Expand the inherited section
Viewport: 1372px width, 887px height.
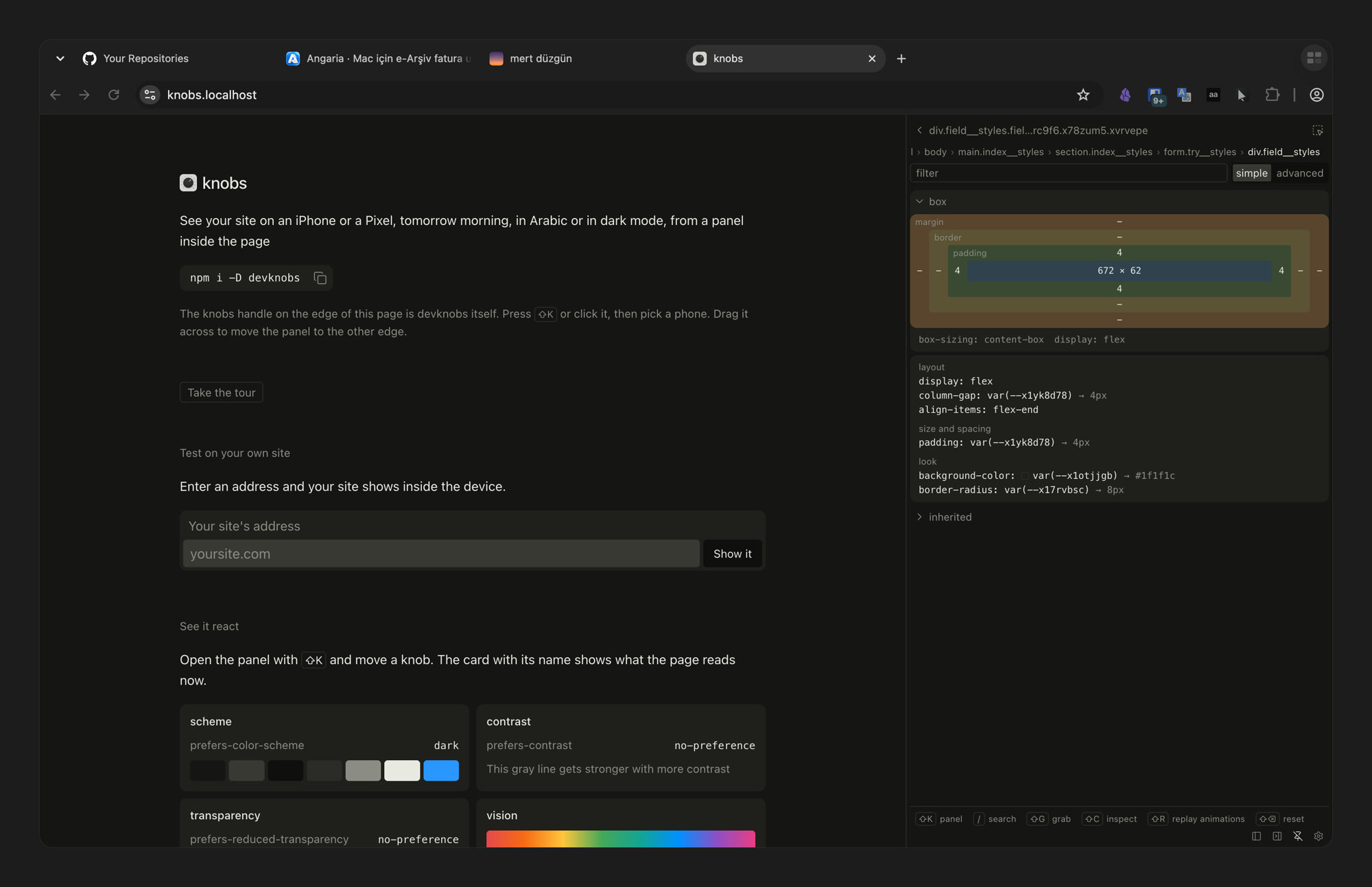coord(944,517)
